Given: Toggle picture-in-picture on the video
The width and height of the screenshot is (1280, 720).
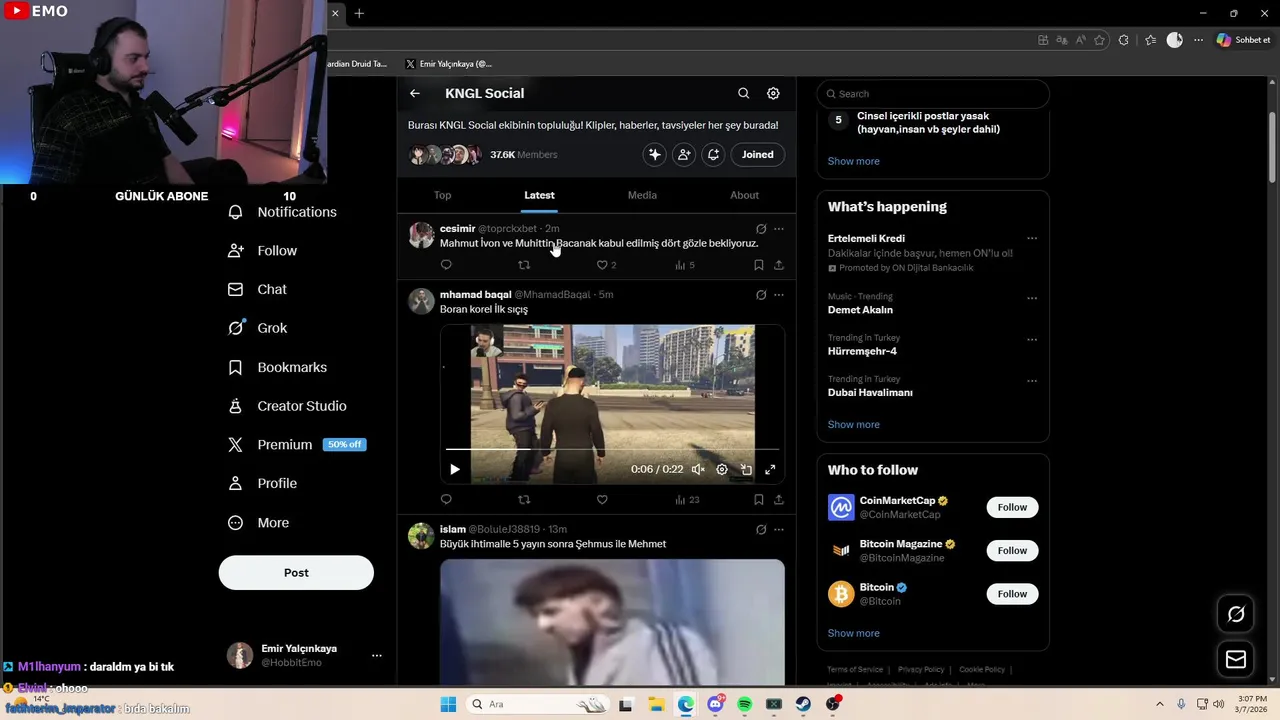Looking at the screenshot, I should pyautogui.click(x=746, y=469).
